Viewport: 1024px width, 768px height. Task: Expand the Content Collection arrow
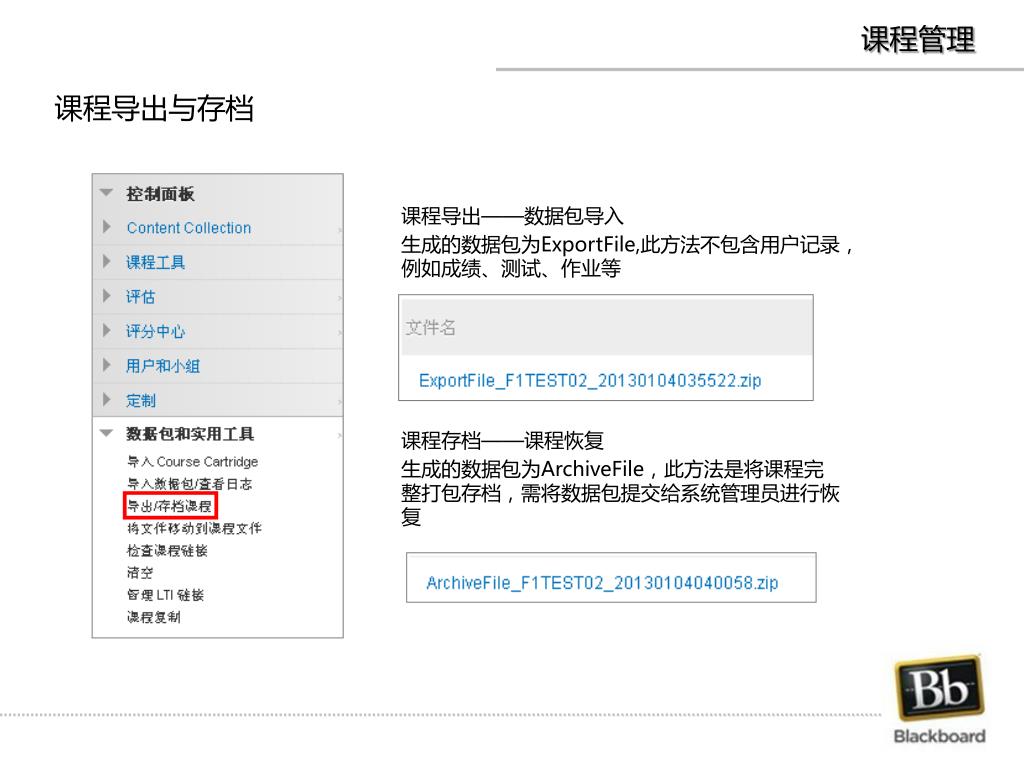[106, 227]
